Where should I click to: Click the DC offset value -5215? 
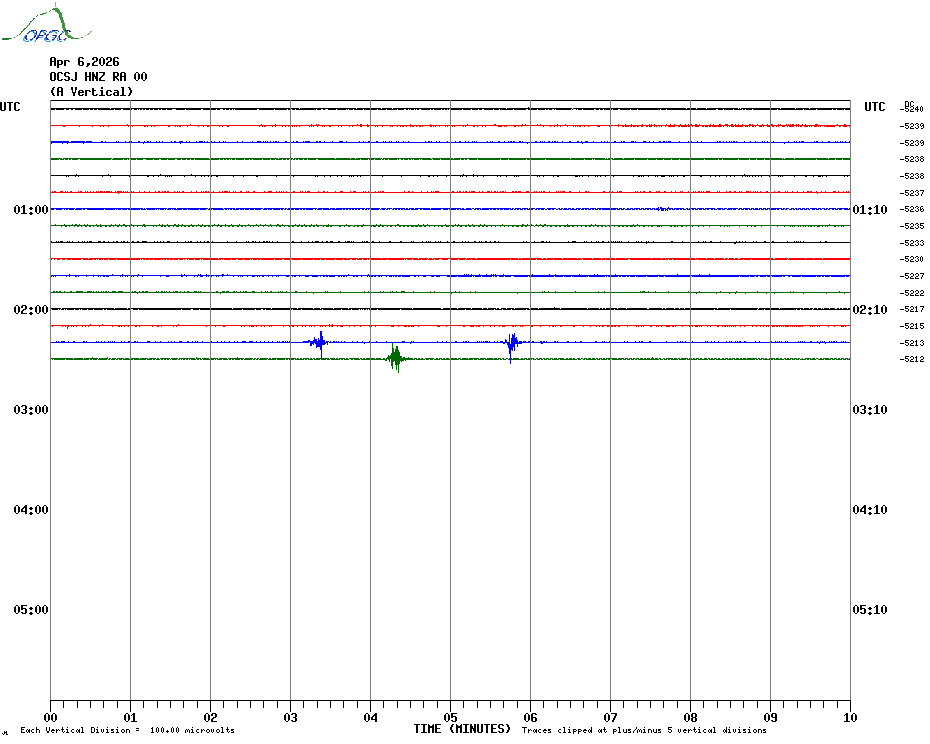(912, 326)
